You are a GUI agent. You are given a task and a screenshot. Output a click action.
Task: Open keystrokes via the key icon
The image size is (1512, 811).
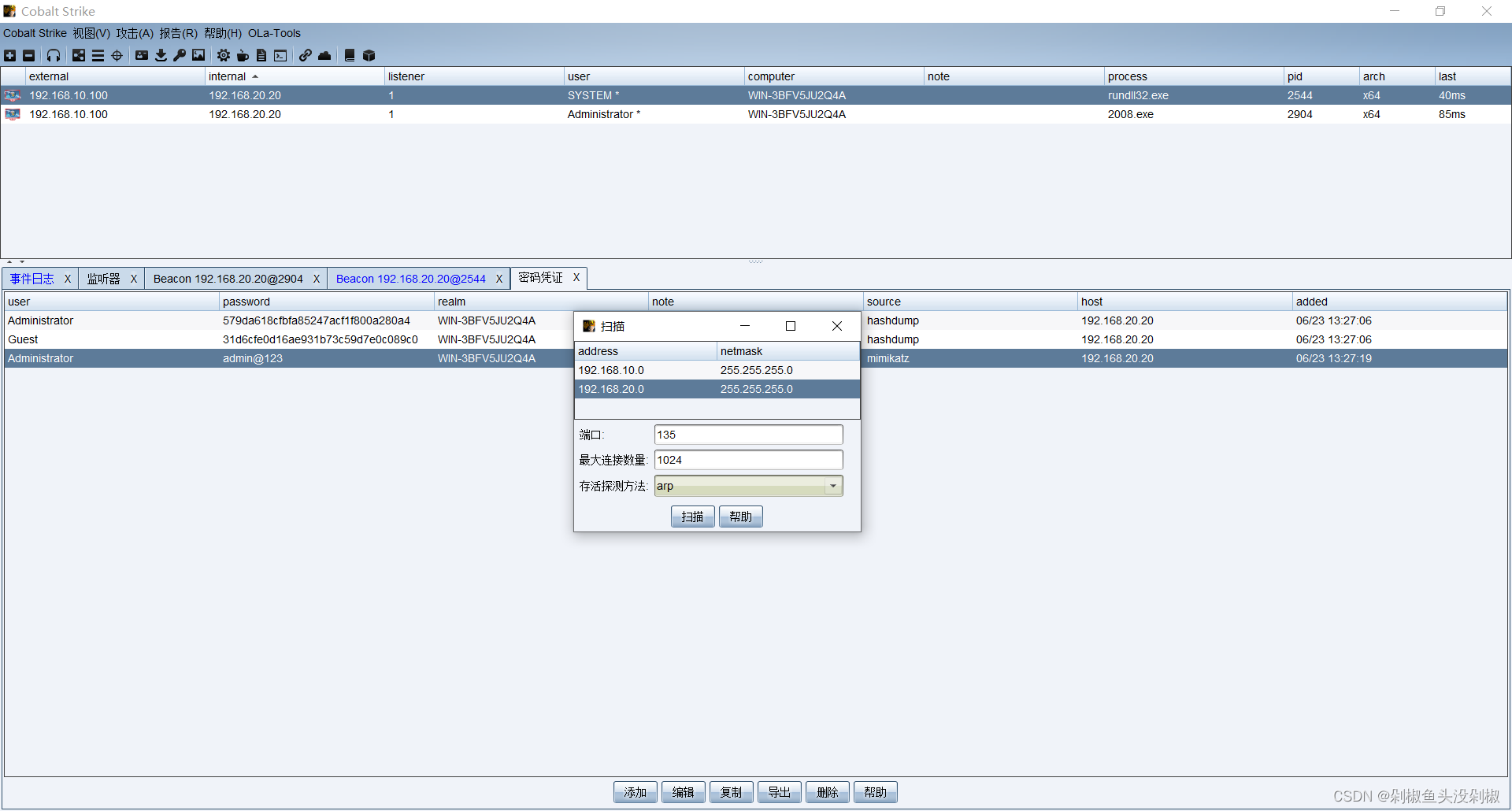click(x=180, y=55)
